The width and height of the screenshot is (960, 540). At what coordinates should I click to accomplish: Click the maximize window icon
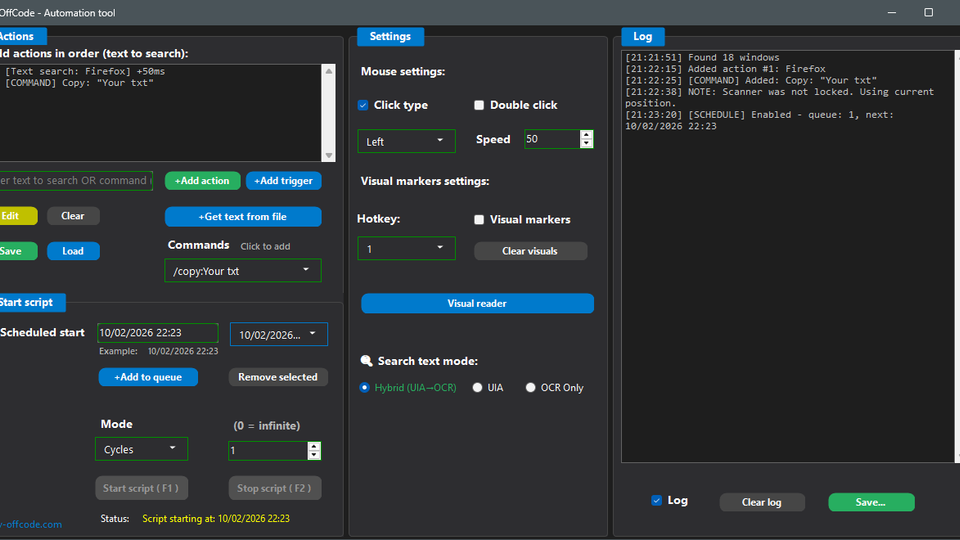point(928,13)
